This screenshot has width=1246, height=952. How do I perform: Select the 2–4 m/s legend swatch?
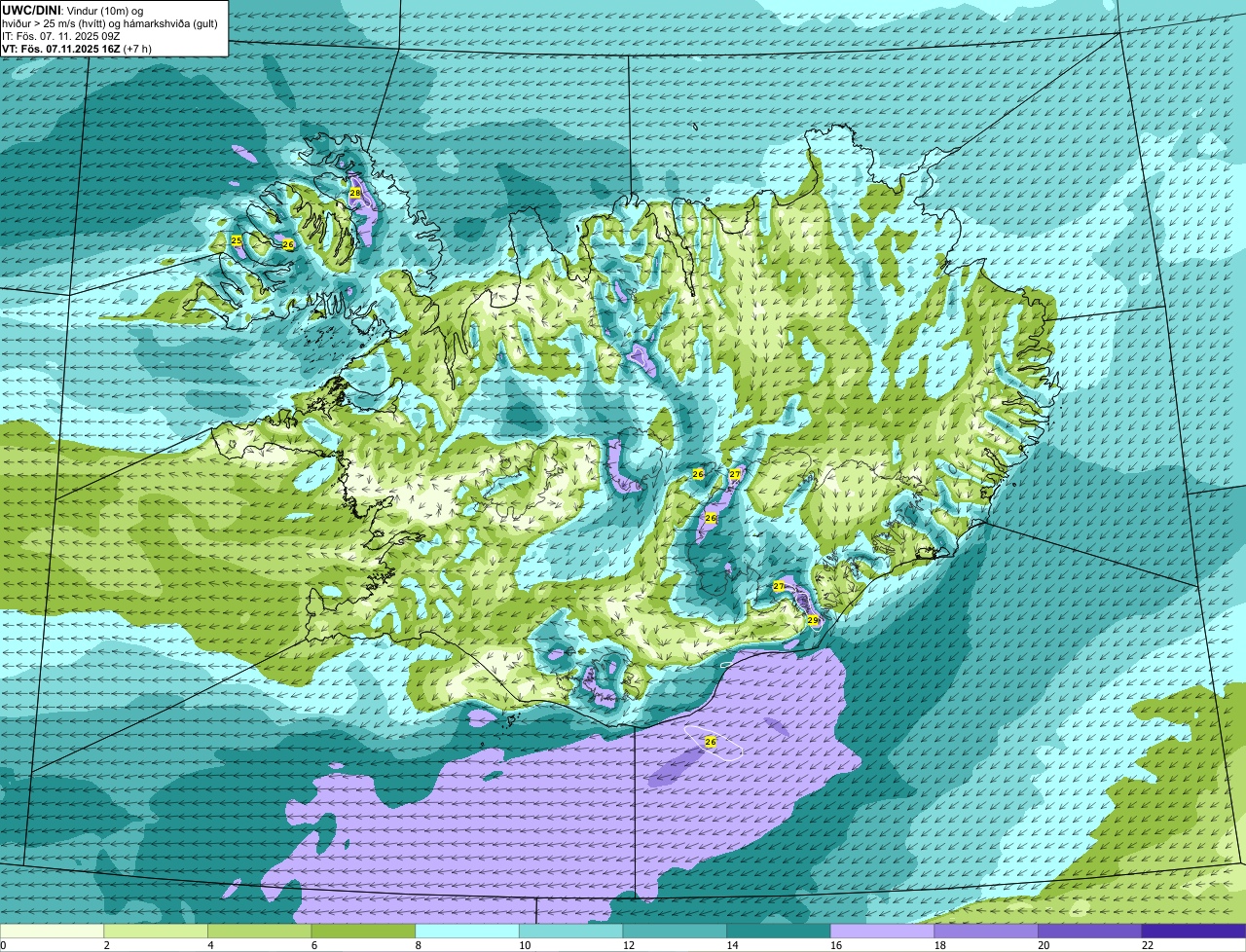[156, 931]
